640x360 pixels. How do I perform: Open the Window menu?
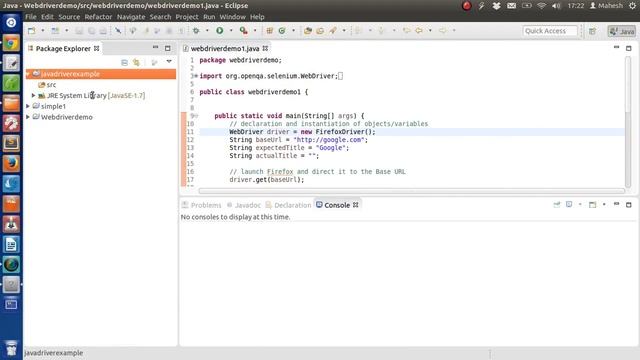(233, 17)
